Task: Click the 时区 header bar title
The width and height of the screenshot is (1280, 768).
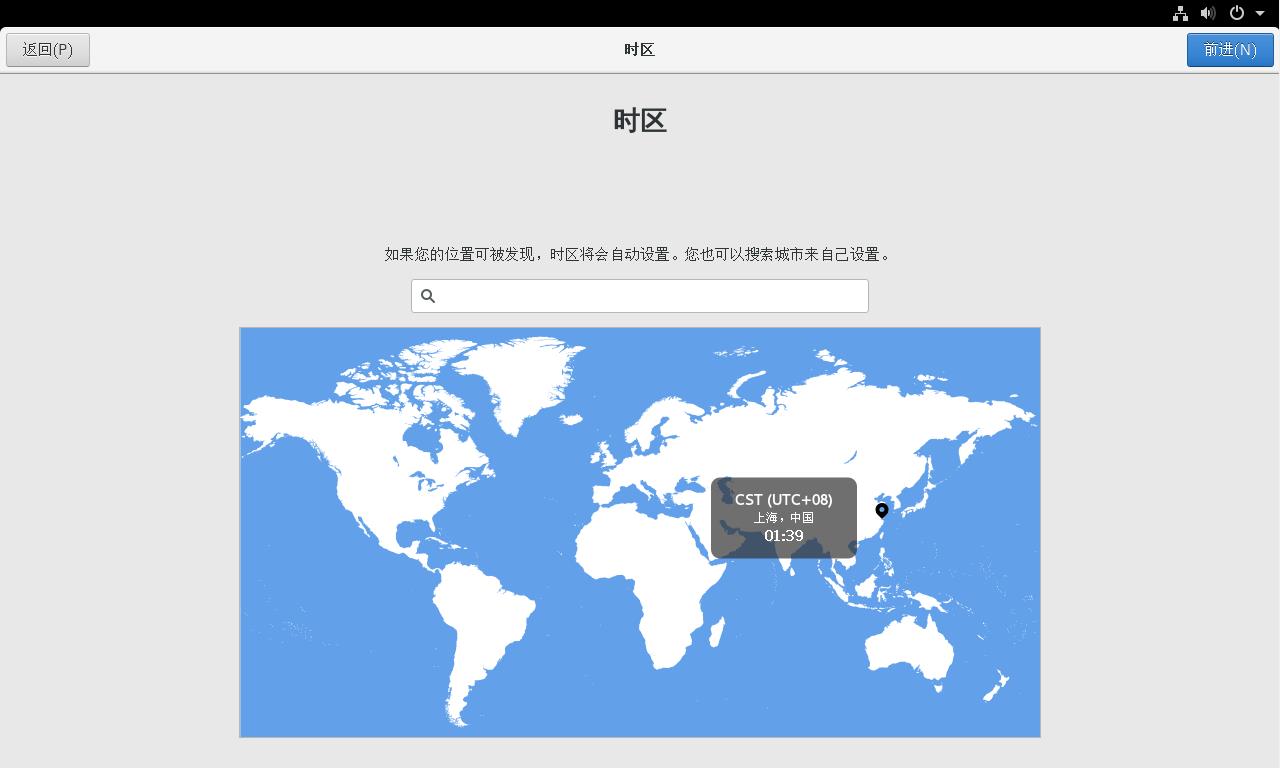Action: pos(639,50)
